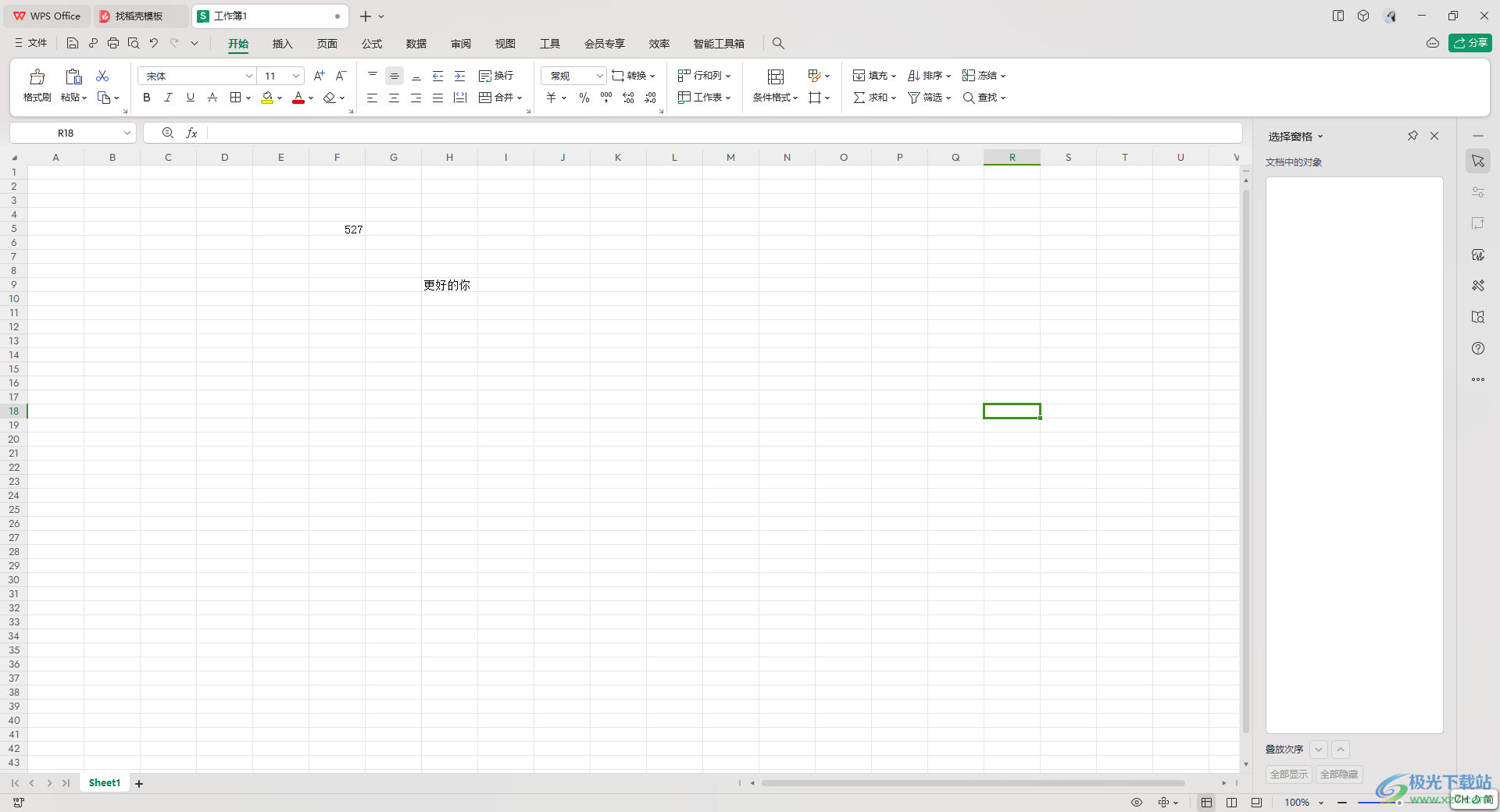Viewport: 1500px width, 812px height.
Task: Click the Sum (求和) button
Action: (874, 98)
